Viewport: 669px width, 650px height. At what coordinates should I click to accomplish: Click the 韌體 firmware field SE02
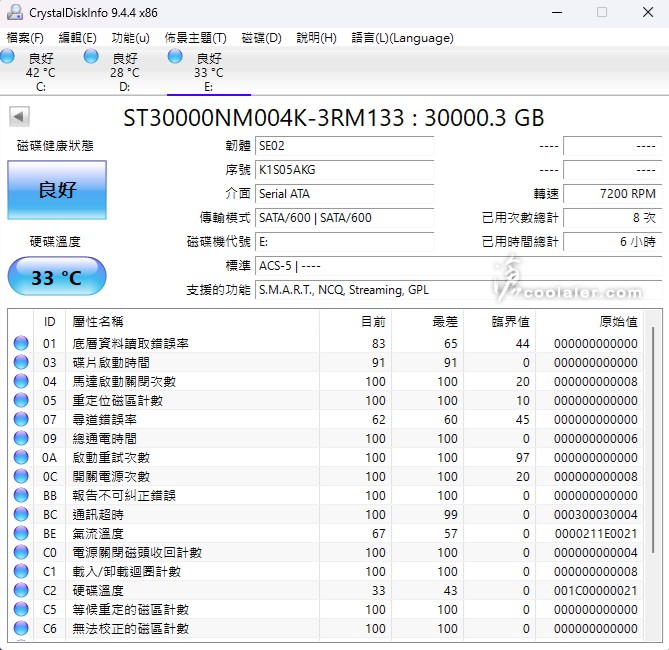pos(345,146)
